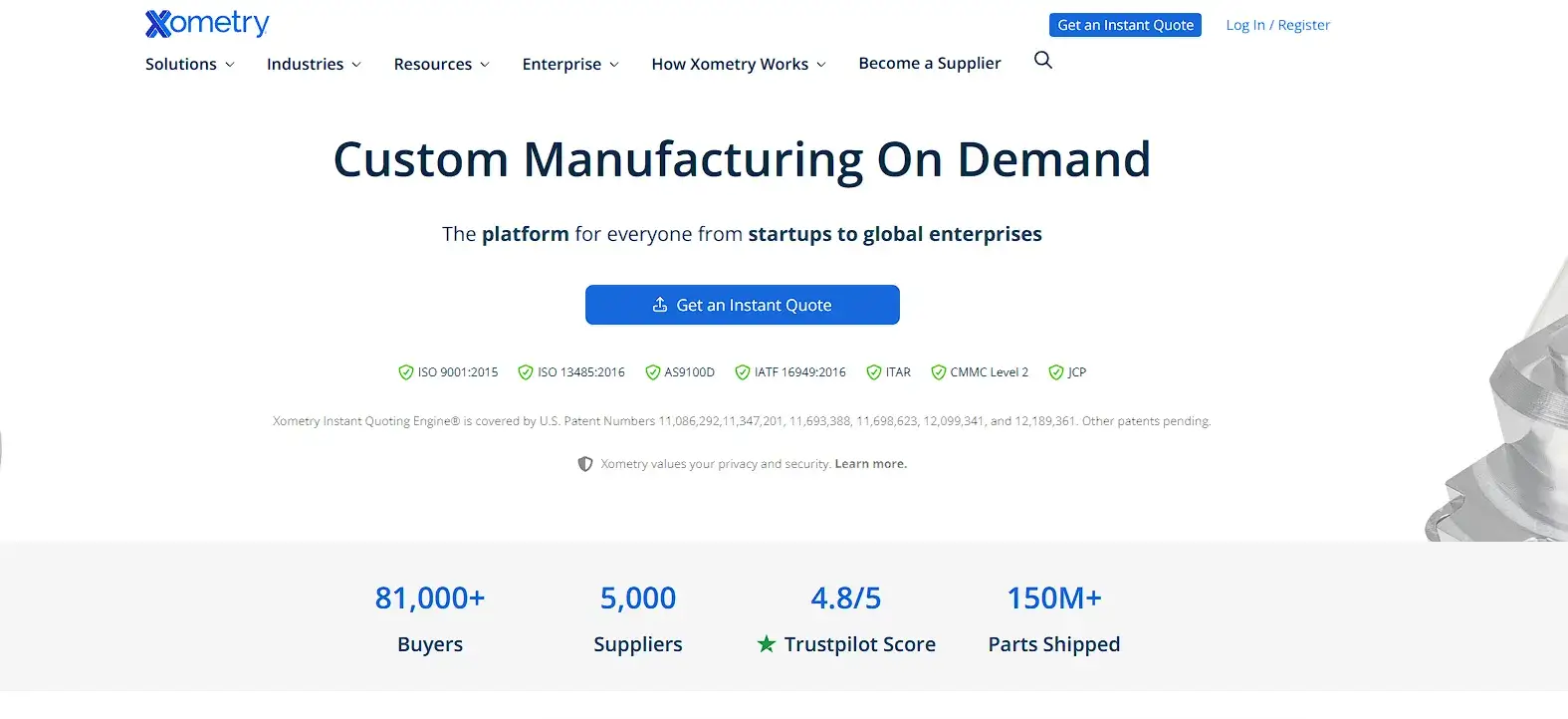
Task: Click the Xometry logo
Action: click(x=207, y=23)
